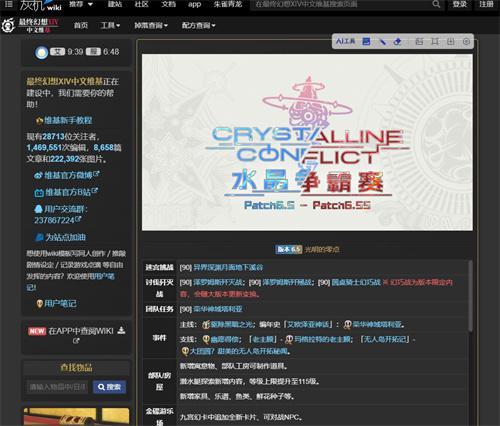Select the blue image tool in the floating toolbar

(x=366, y=41)
